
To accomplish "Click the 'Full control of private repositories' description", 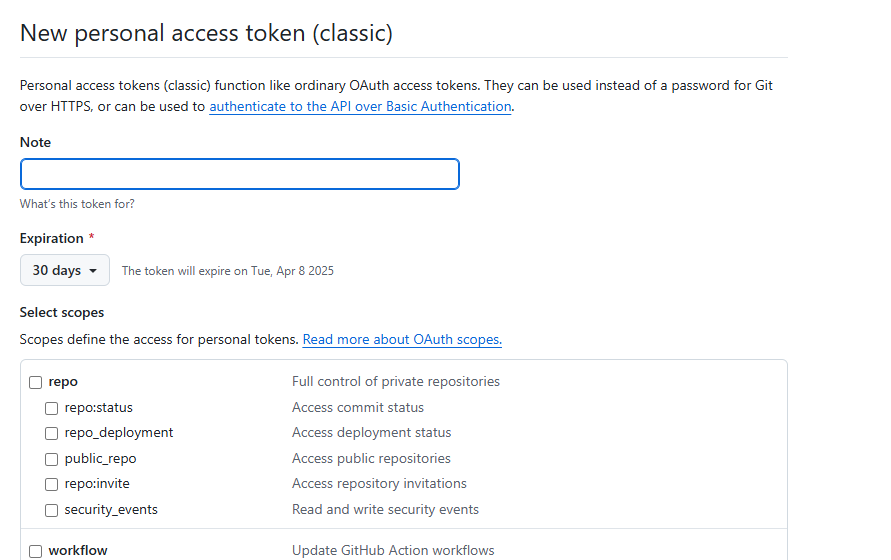I will pyautogui.click(x=396, y=381).
